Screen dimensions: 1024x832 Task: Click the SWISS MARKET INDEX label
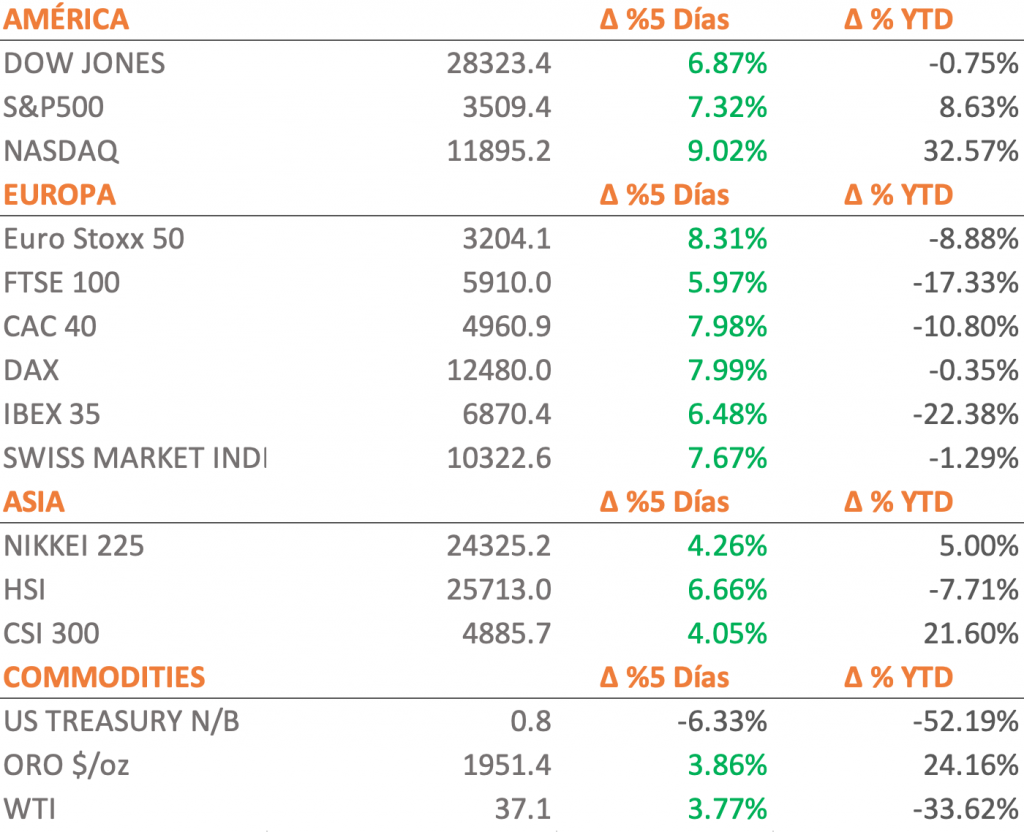pos(135,458)
